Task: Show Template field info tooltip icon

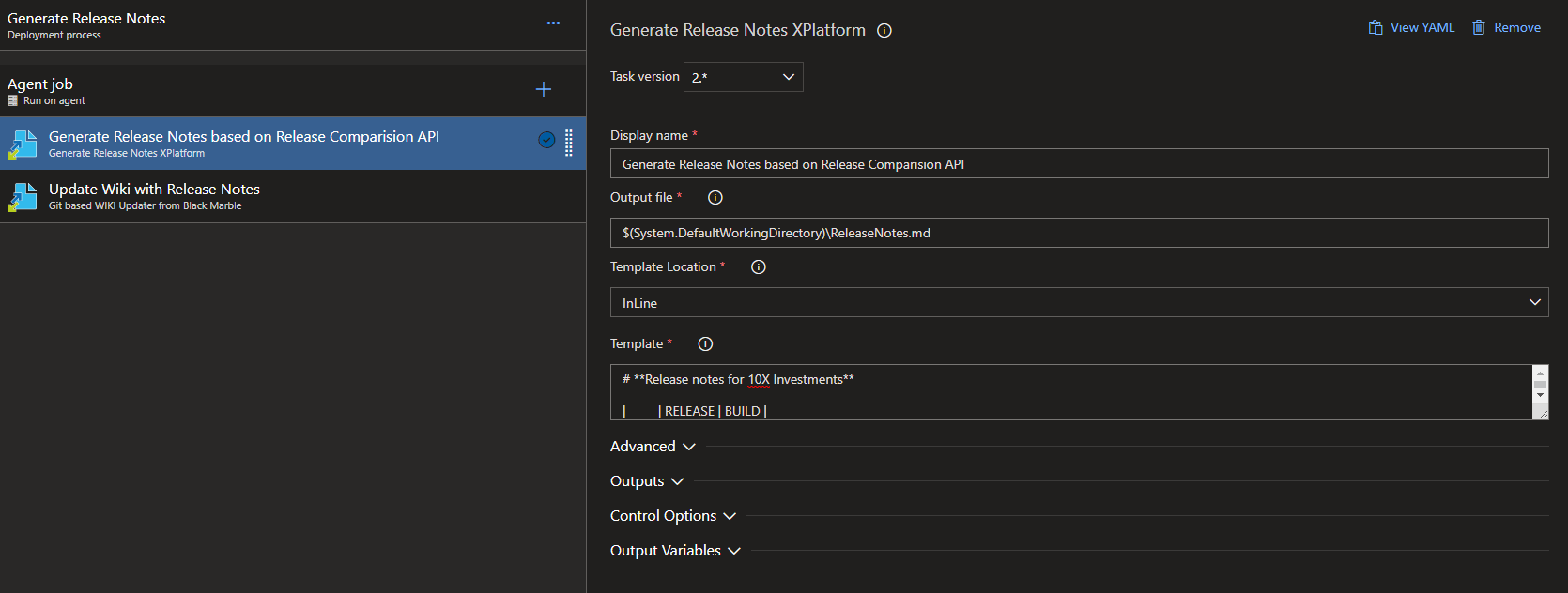Action: click(705, 344)
